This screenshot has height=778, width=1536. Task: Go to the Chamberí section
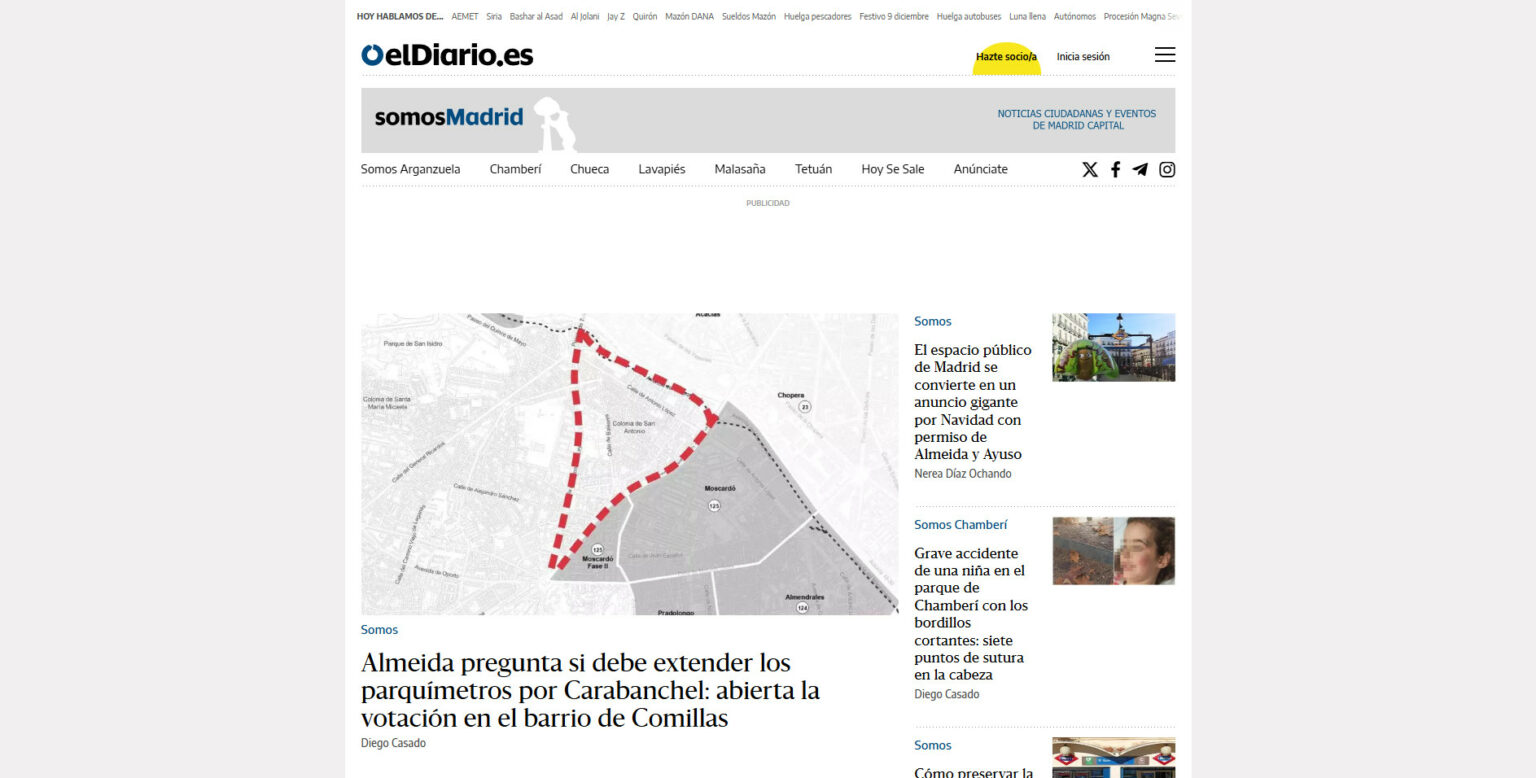515,169
